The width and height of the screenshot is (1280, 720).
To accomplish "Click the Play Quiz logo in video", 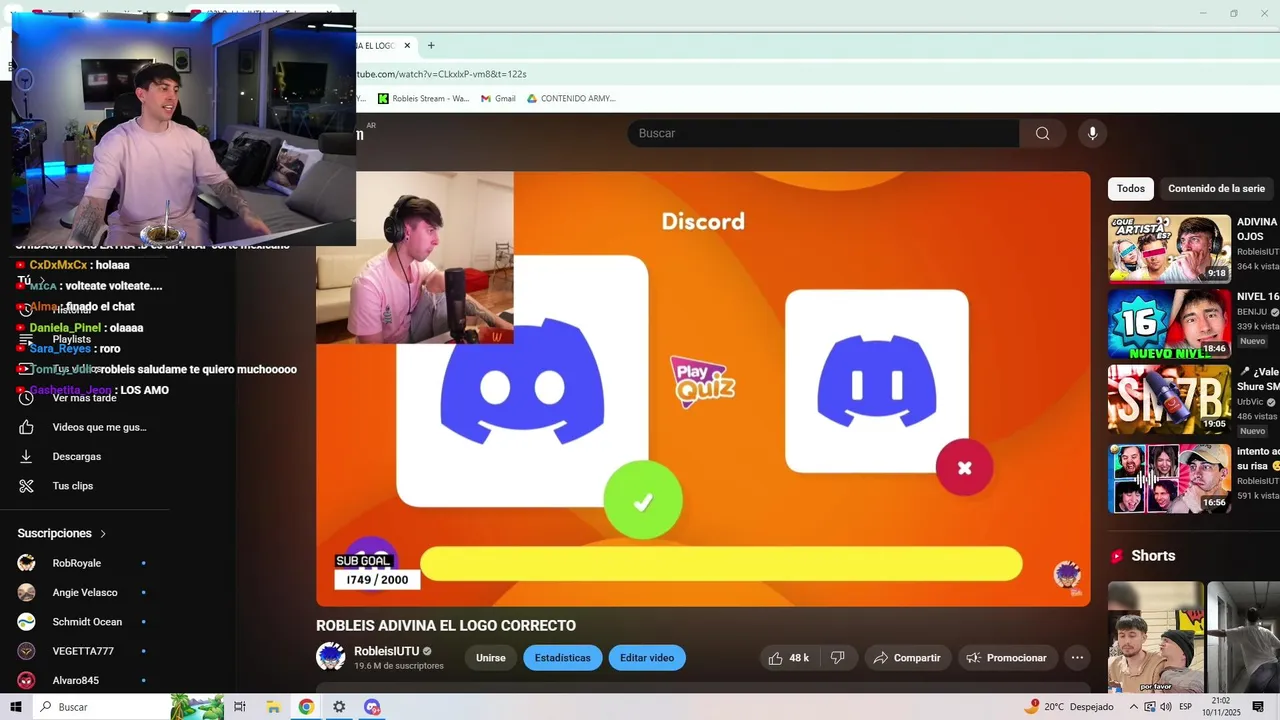I will [x=703, y=381].
